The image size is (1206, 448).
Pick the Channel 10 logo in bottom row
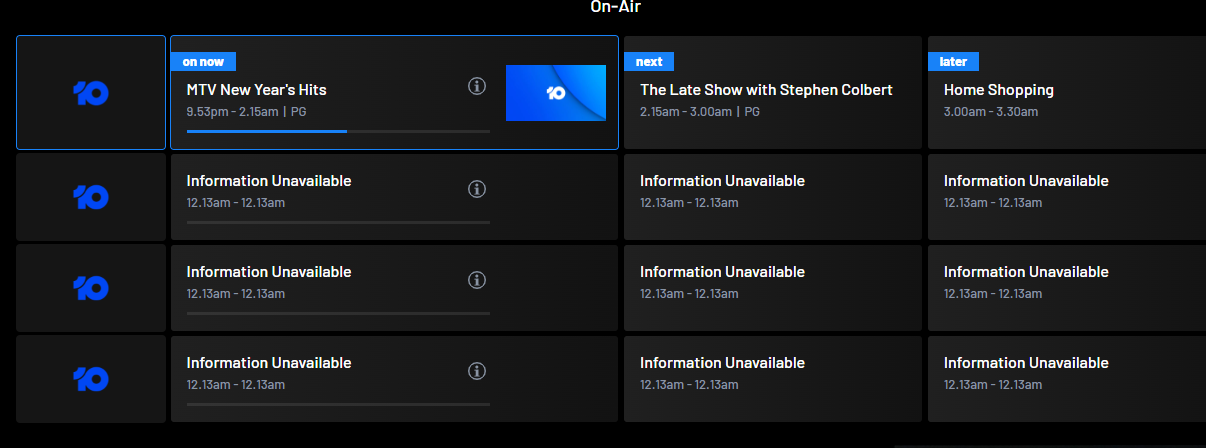pos(91,379)
